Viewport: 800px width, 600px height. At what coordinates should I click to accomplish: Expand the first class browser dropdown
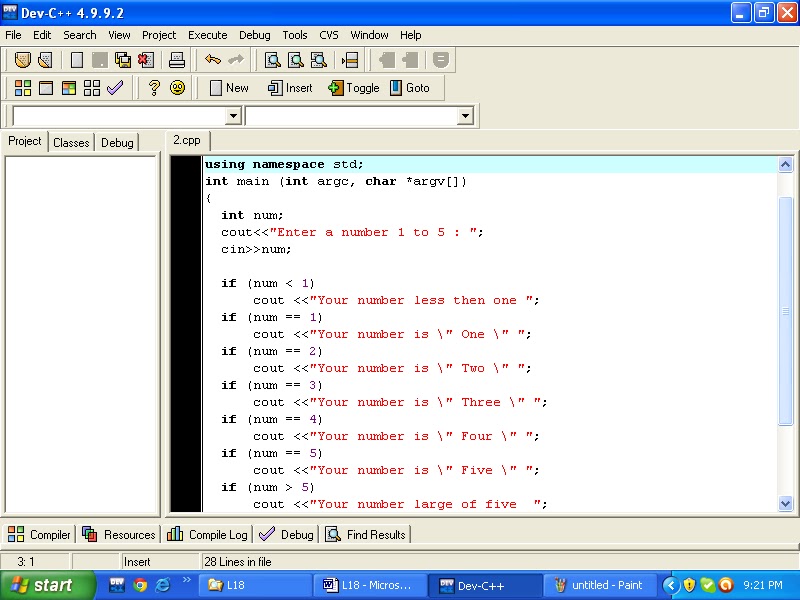pos(233,116)
